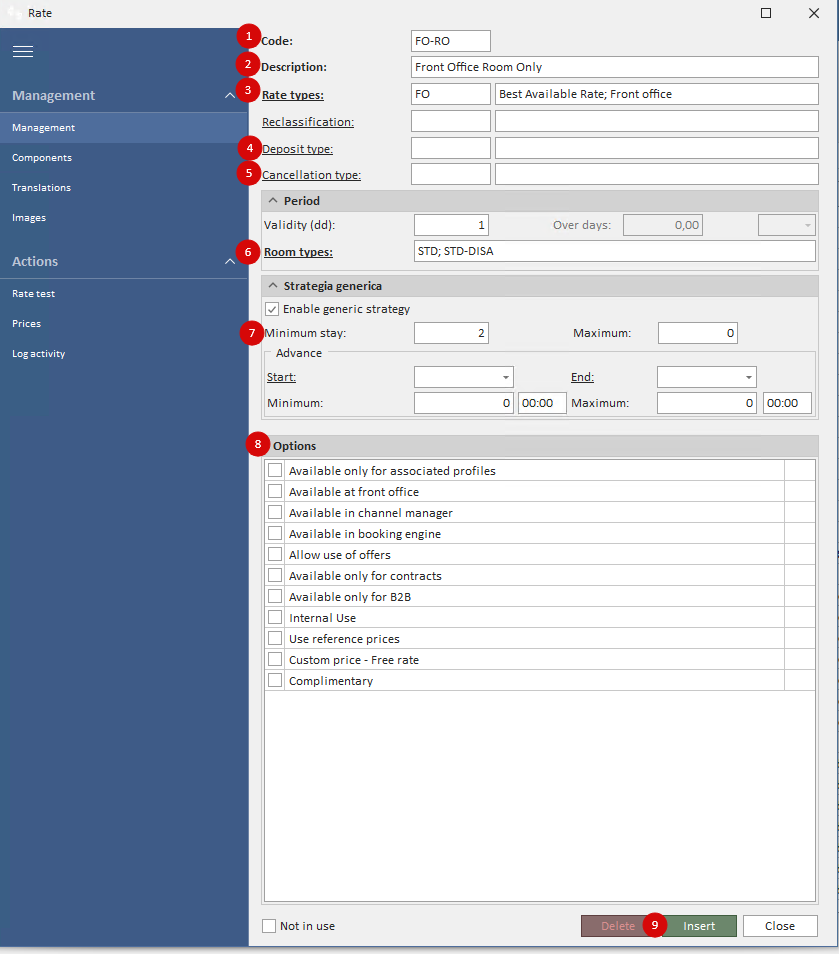Open the Reclassification lookup link
The image size is (839, 954).
[308, 122]
